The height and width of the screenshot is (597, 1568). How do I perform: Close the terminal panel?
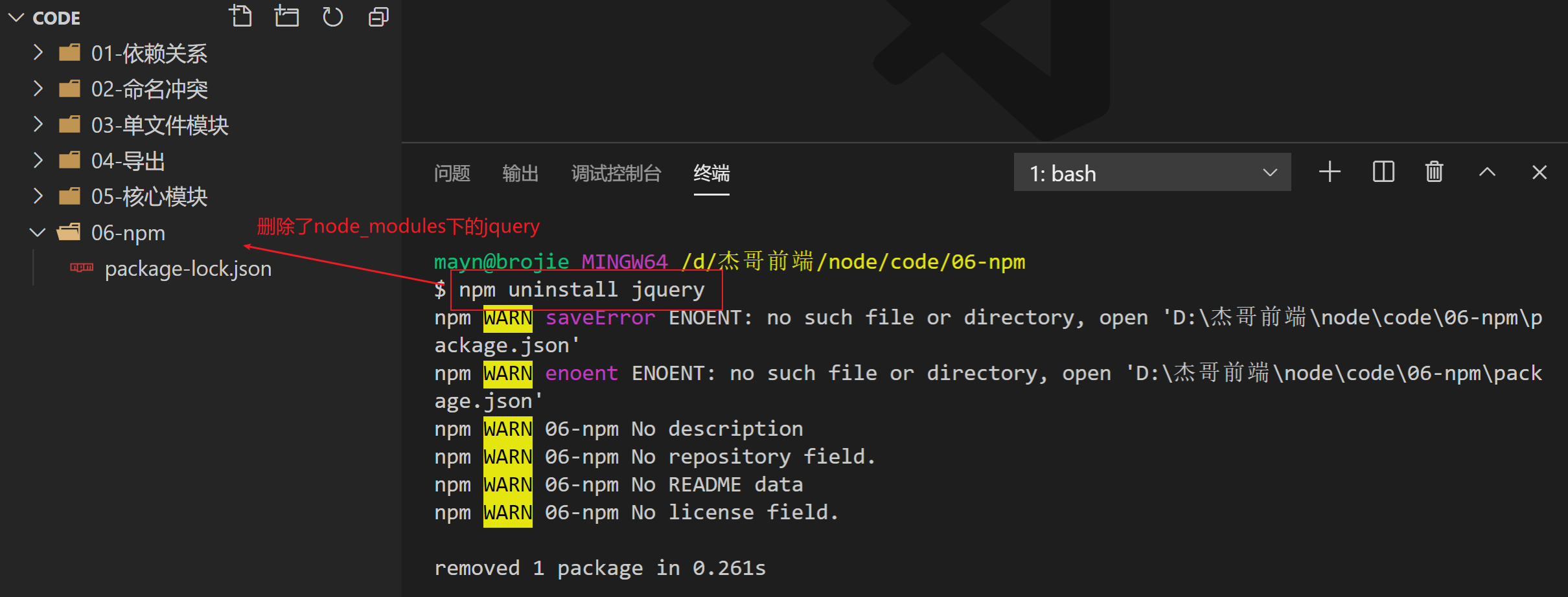[x=1539, y=172]
